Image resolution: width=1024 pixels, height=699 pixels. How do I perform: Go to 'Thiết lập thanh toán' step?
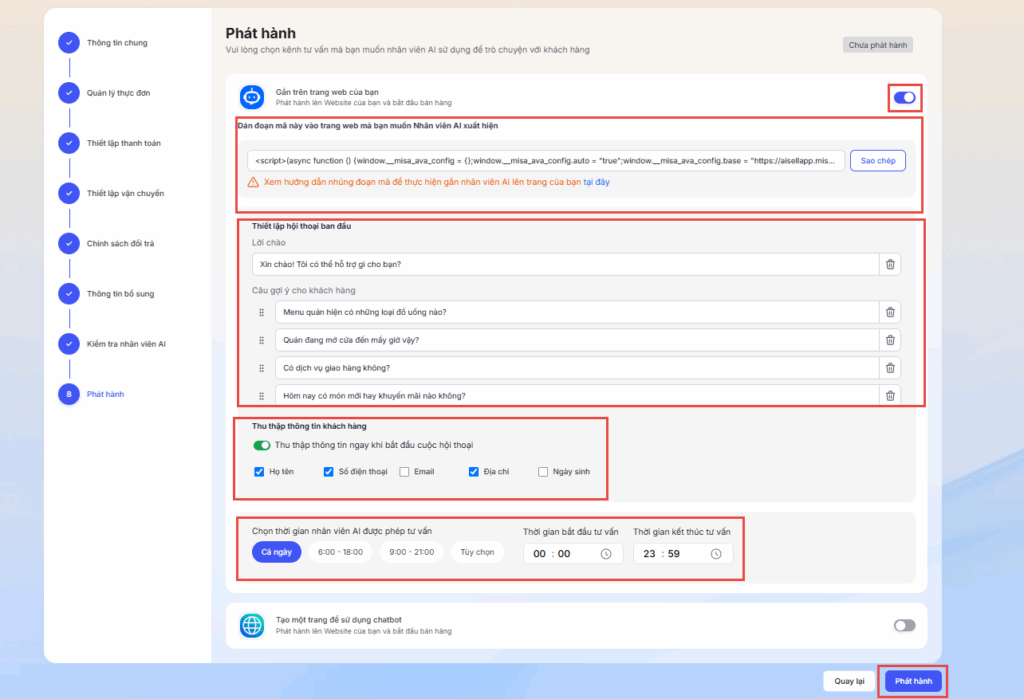[123, 143]
